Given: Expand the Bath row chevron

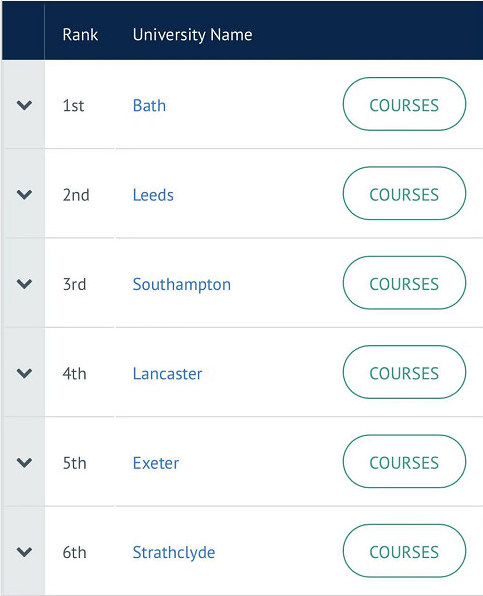Looking at the screenshot, I should coord(24,105).
